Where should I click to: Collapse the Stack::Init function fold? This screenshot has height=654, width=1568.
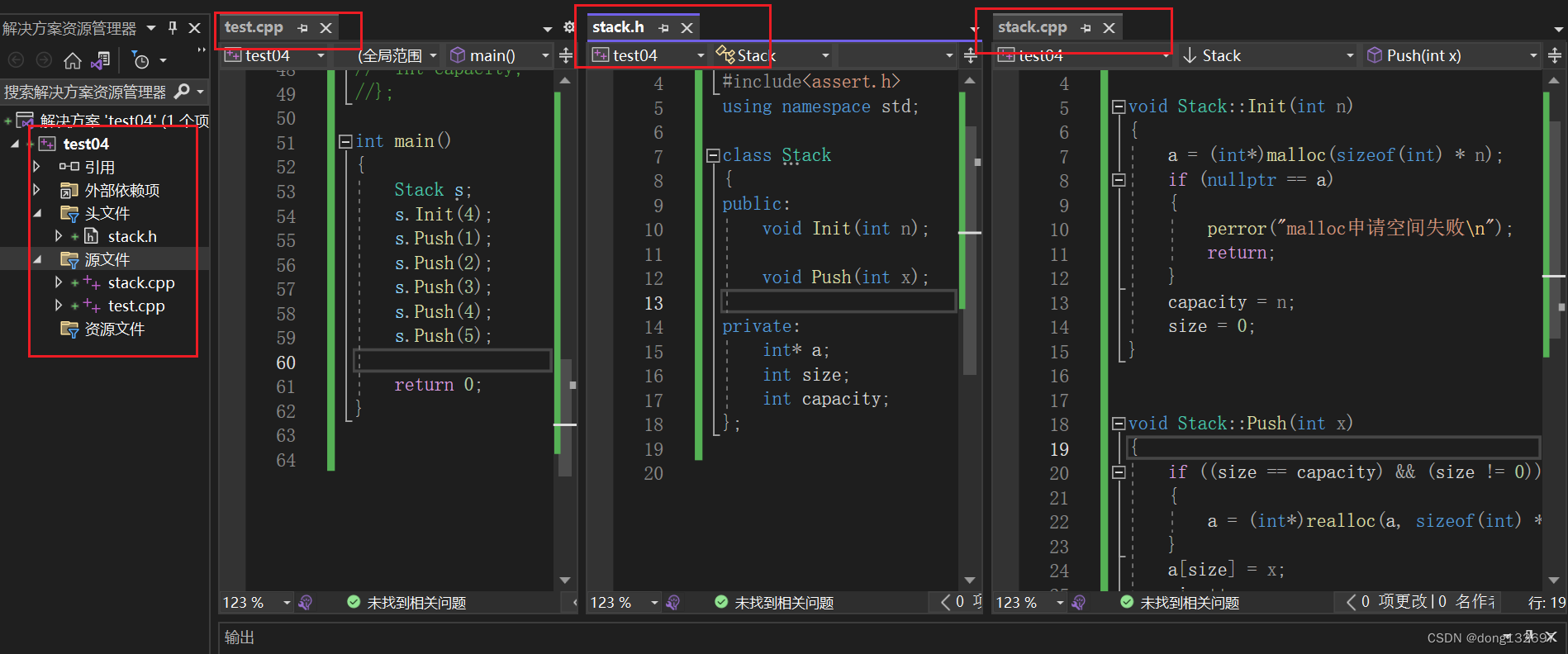click(1119, 107)
